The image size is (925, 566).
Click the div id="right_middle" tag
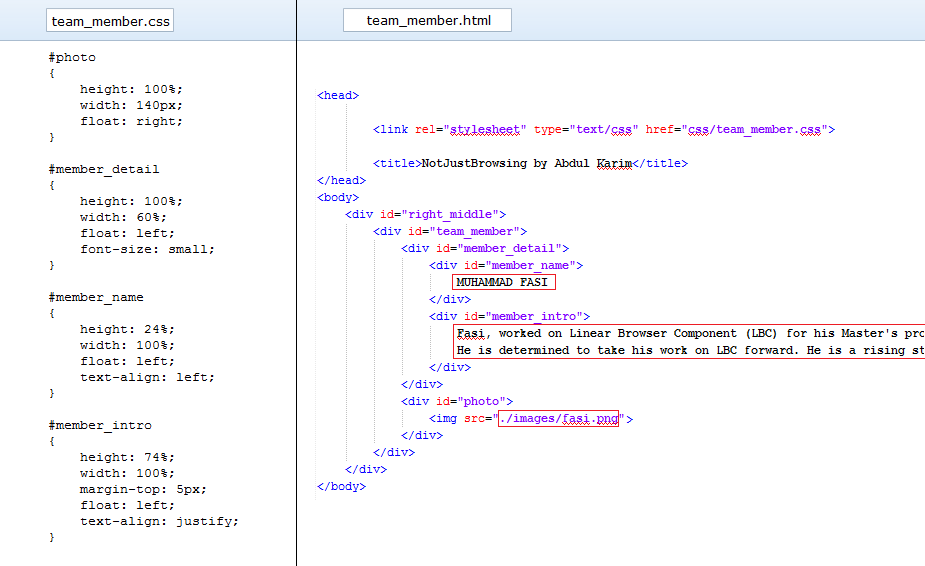(425, 214)
